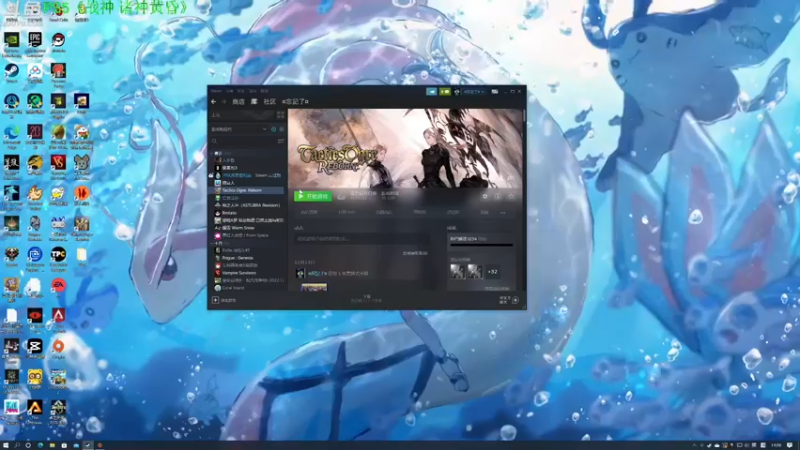Open the 商店 (Store) tab in Steam
Screen dimensions: 800x450
coord(238,102)
